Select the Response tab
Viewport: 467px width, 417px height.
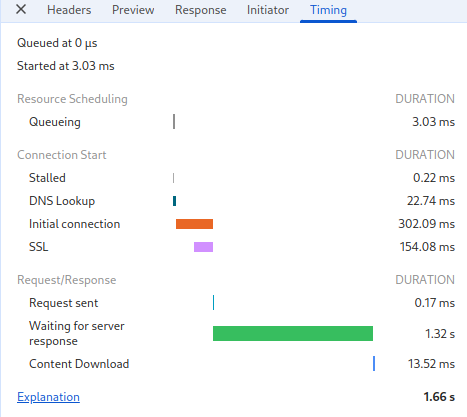click(x=201, y=10)
